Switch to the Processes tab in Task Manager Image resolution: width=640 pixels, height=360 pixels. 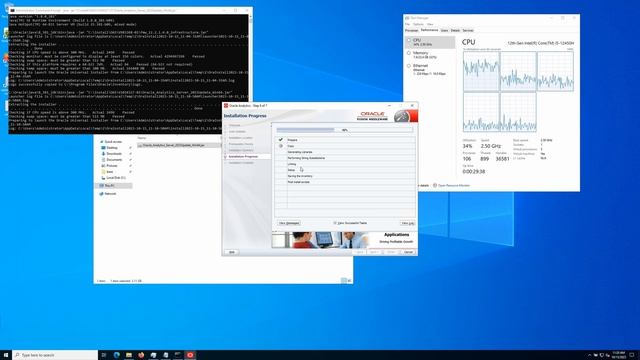coord(411,30)
